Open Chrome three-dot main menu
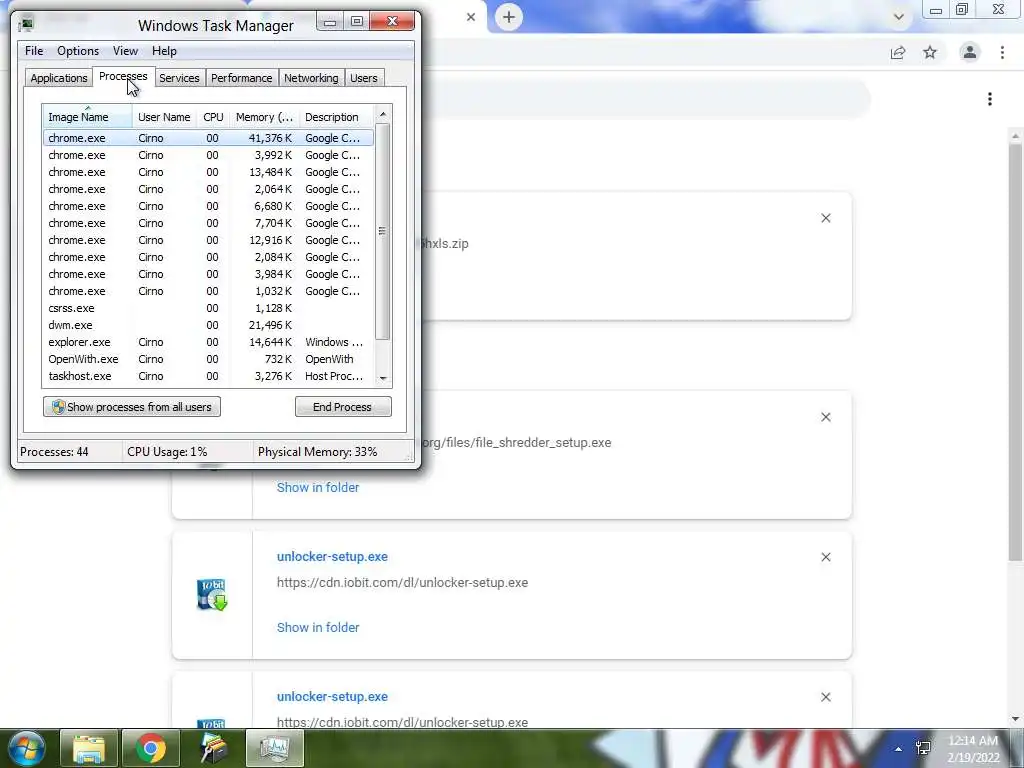 (1002, 52)
